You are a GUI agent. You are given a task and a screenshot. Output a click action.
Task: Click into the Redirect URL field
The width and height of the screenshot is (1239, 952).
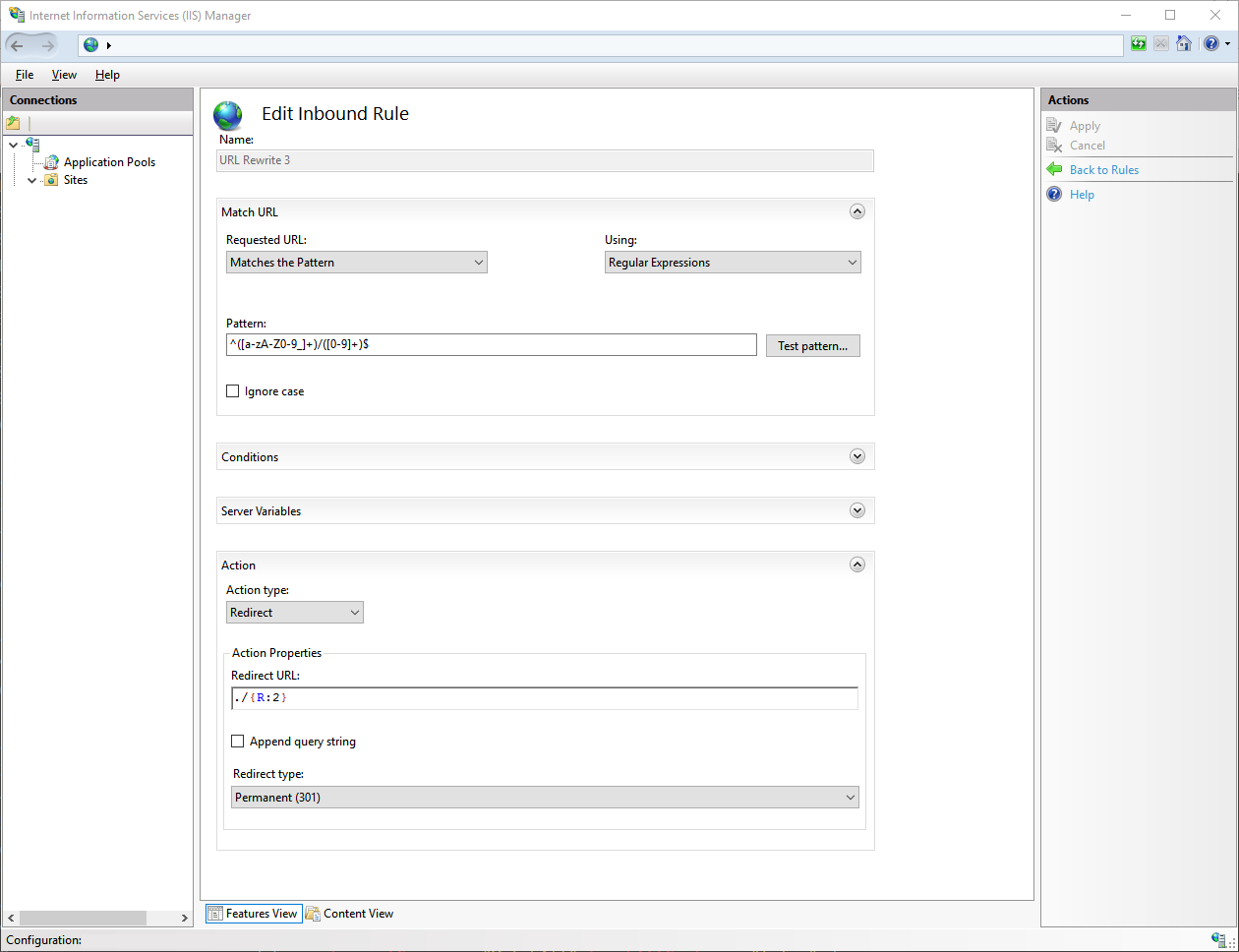pos(545,698)
